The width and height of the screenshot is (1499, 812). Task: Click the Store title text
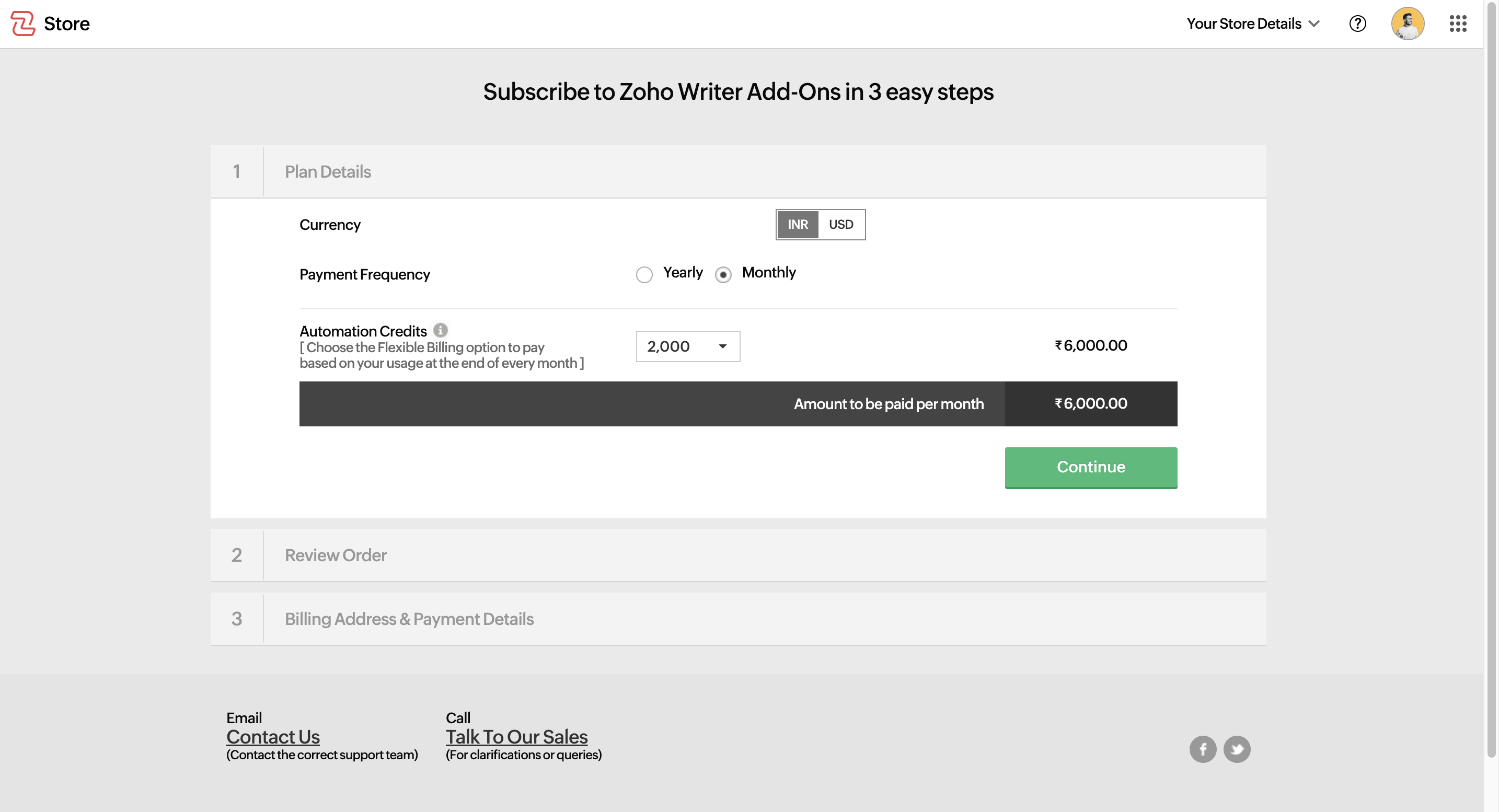[67, 24]
